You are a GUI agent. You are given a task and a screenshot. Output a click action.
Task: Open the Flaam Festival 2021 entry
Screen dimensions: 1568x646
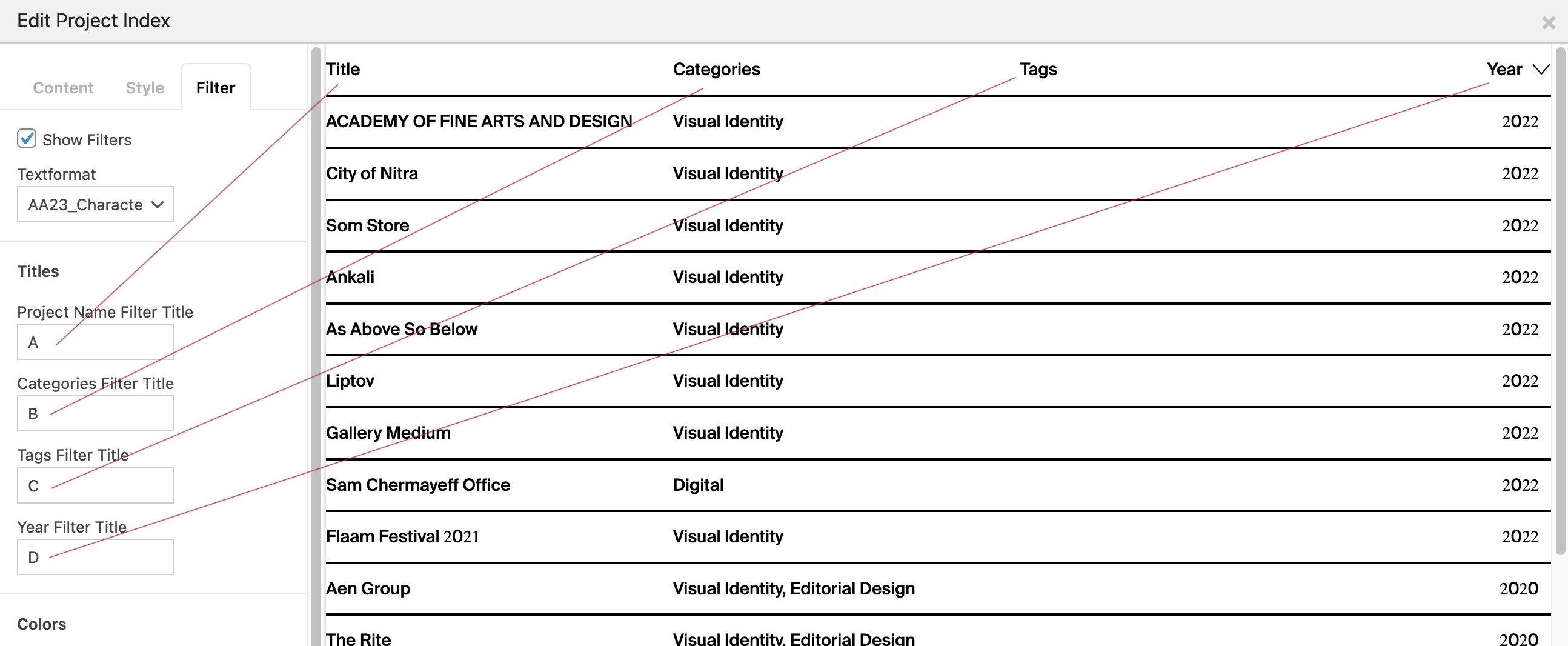pos(402,536)
